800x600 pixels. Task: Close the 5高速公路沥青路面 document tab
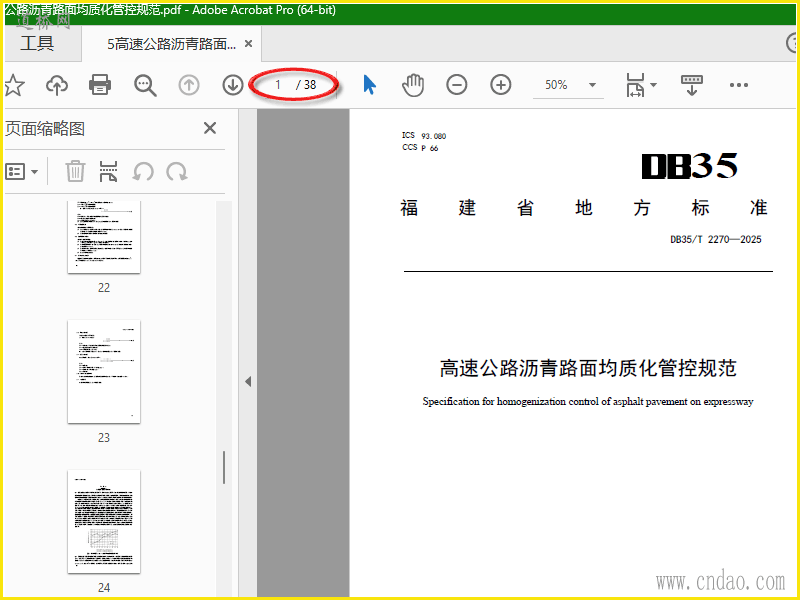pos(248,44)
